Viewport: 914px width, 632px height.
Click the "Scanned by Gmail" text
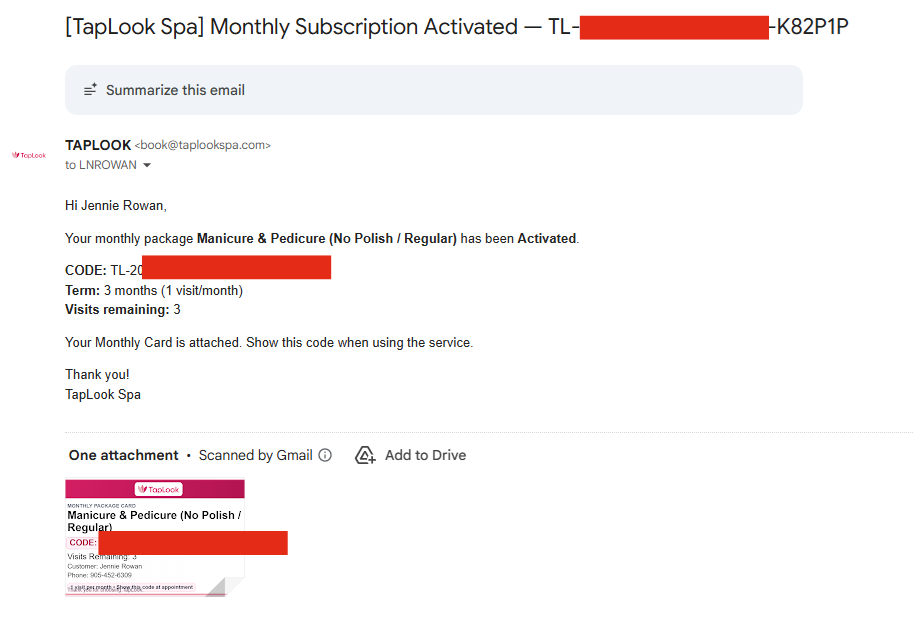pos(255,455)
